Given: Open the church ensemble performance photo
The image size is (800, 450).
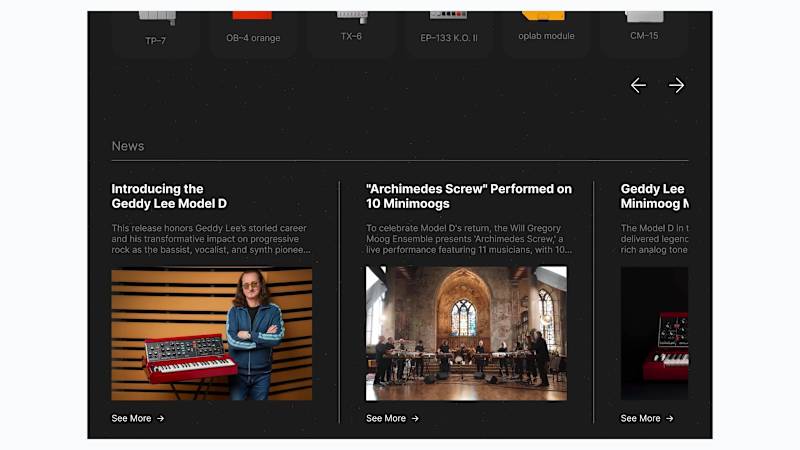Looking at the screenshot, I should click(466, 333).
